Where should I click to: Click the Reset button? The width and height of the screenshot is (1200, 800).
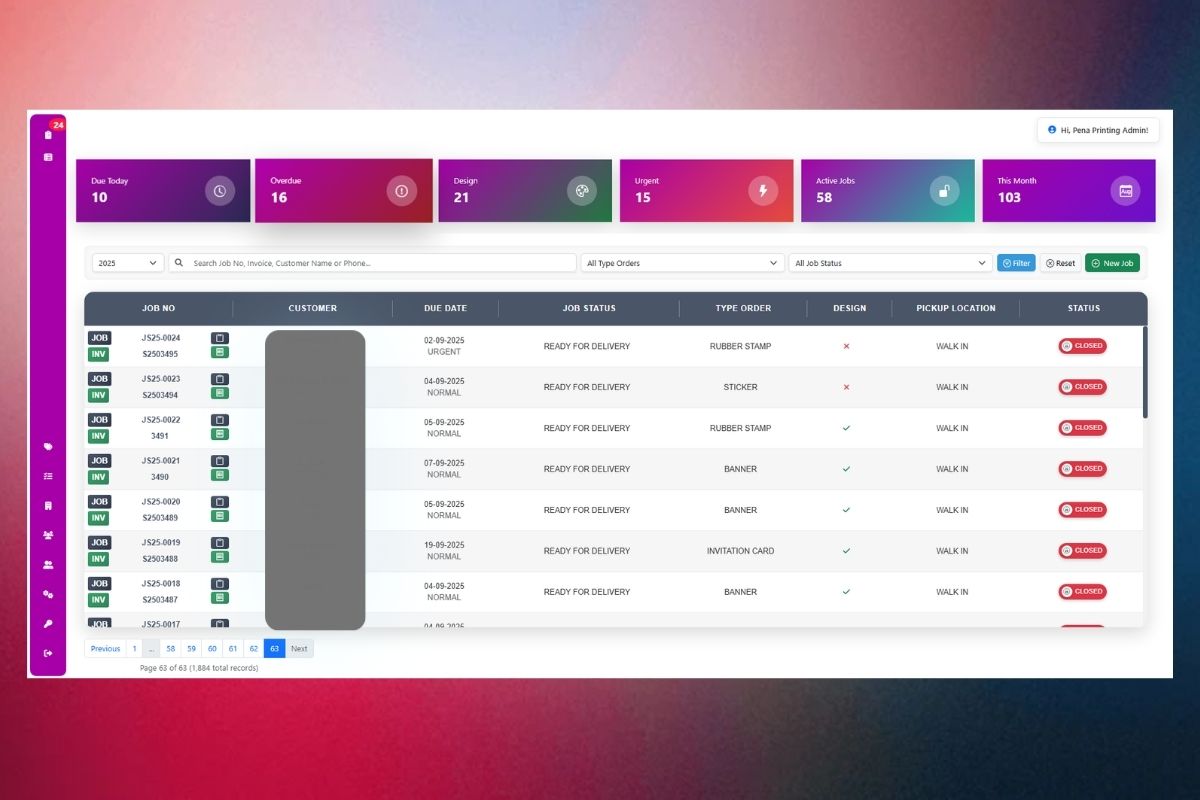[x=1060, y=263]
